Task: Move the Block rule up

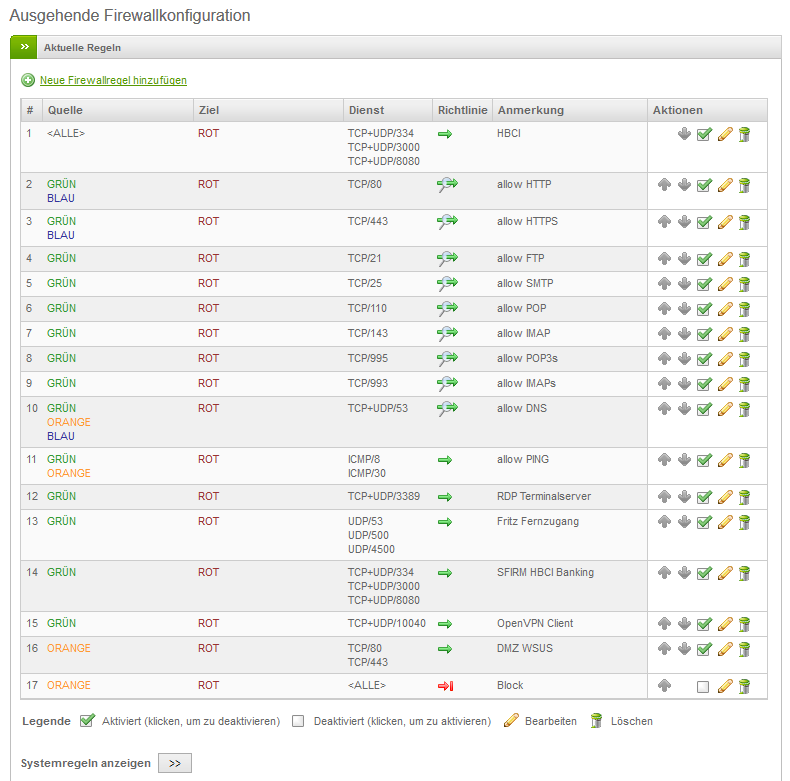Action: coord(664,686)
